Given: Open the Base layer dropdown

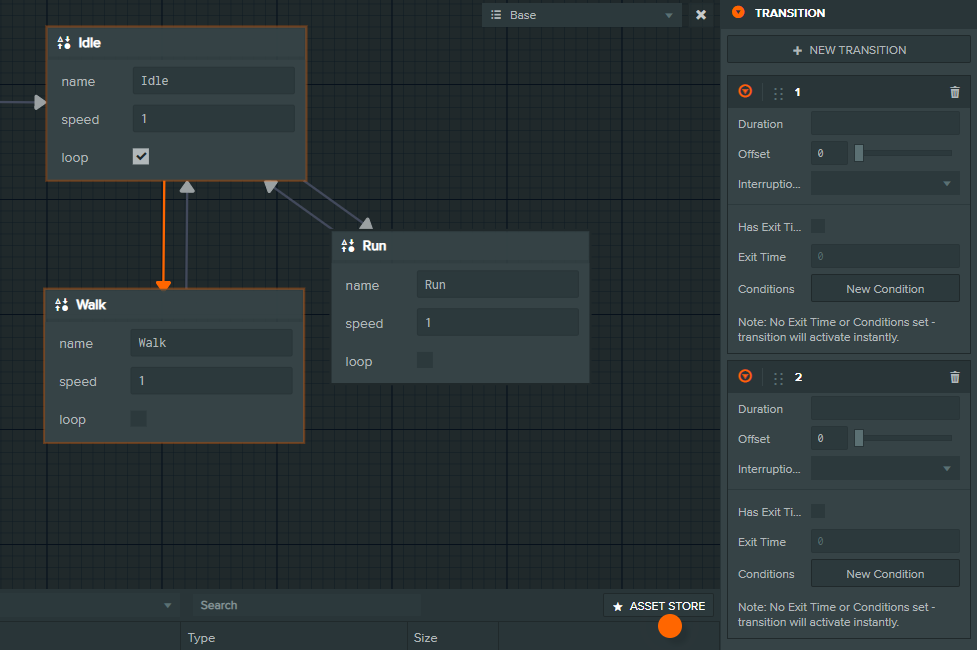Looking at the screenshot, I should [x=581, y=15].
